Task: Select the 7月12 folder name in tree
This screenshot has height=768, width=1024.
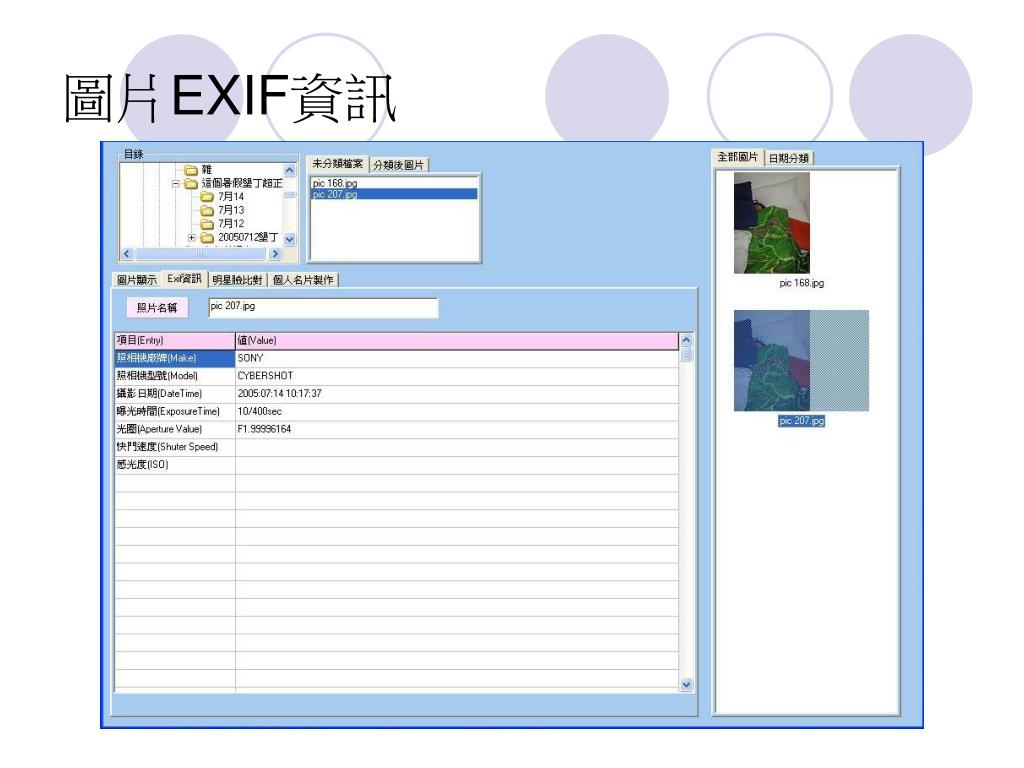Action: point(231,224)
